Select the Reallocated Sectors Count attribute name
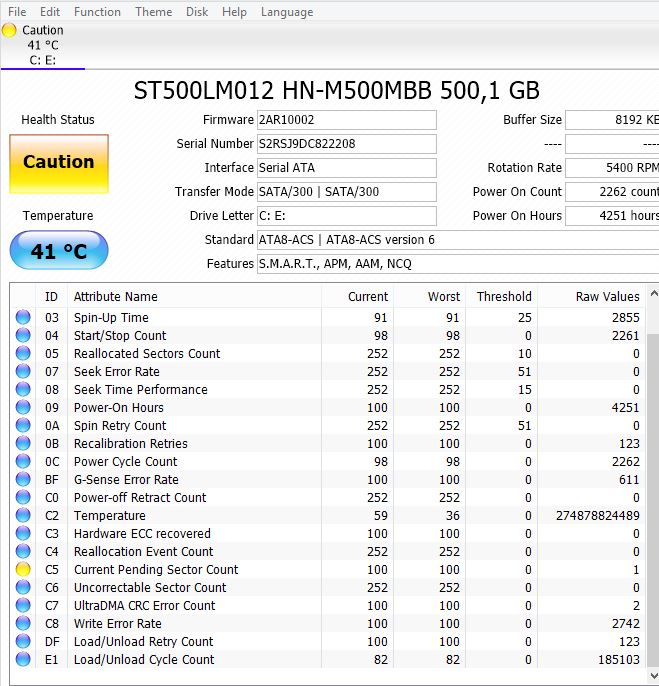This screenshot has width=659, height=686. click(x=147, y=354)
